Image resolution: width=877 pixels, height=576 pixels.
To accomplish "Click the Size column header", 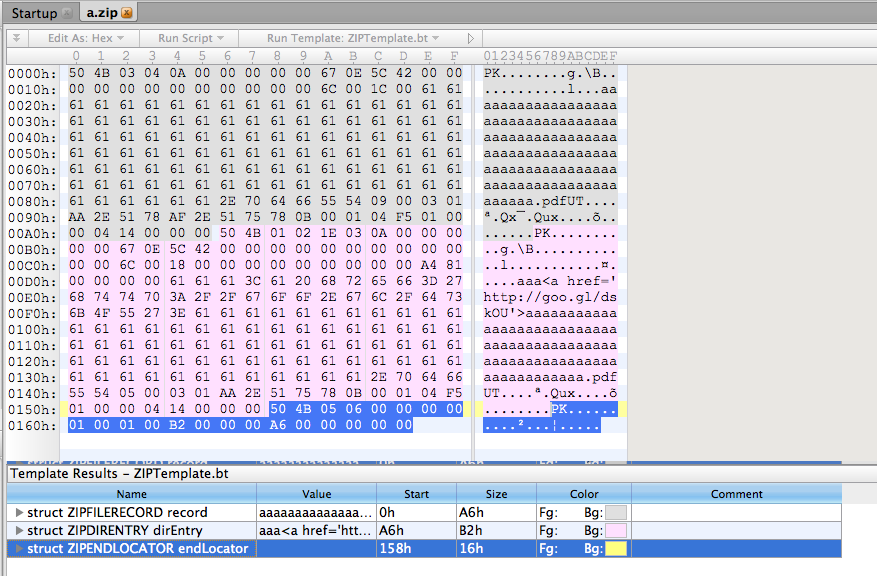I will click(x=495, y=494).
